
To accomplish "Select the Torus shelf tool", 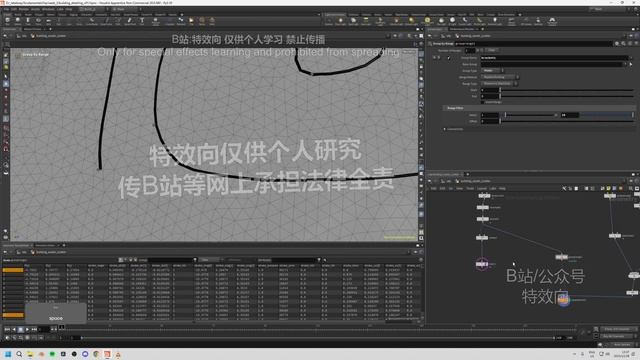I will click(x=38, y=21).
